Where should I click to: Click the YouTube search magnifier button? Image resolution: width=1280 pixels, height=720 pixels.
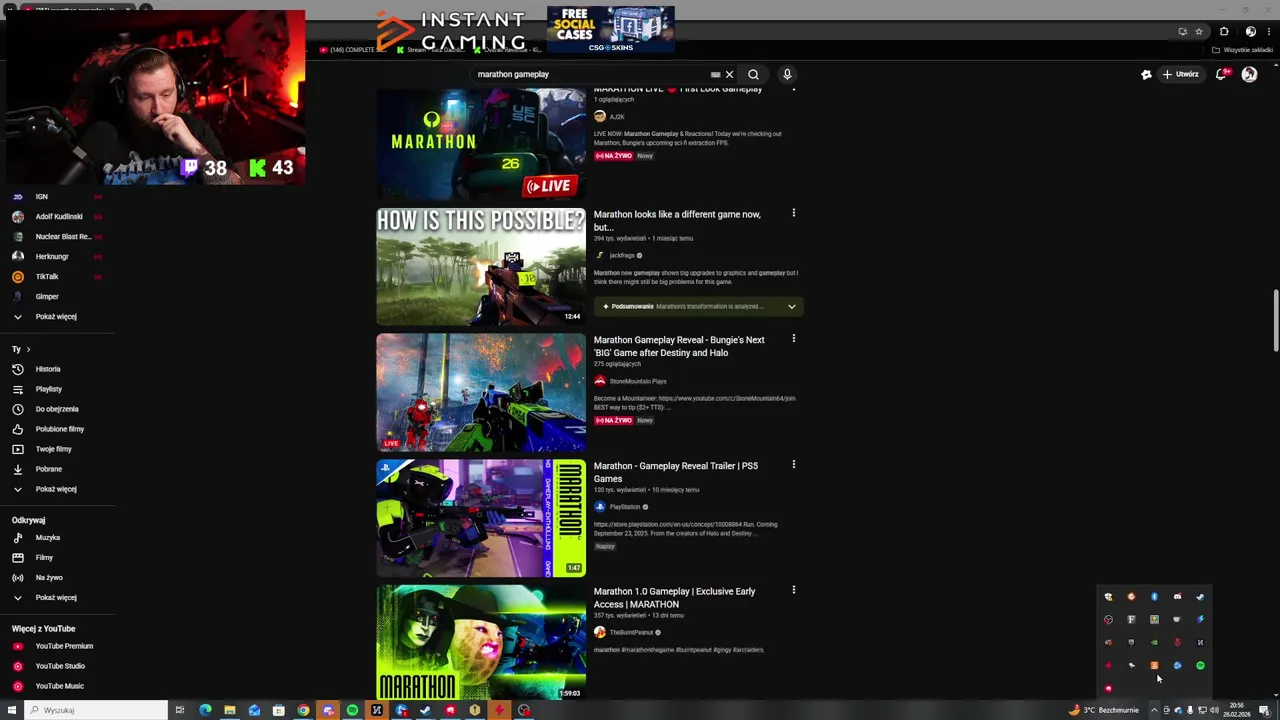753,74
